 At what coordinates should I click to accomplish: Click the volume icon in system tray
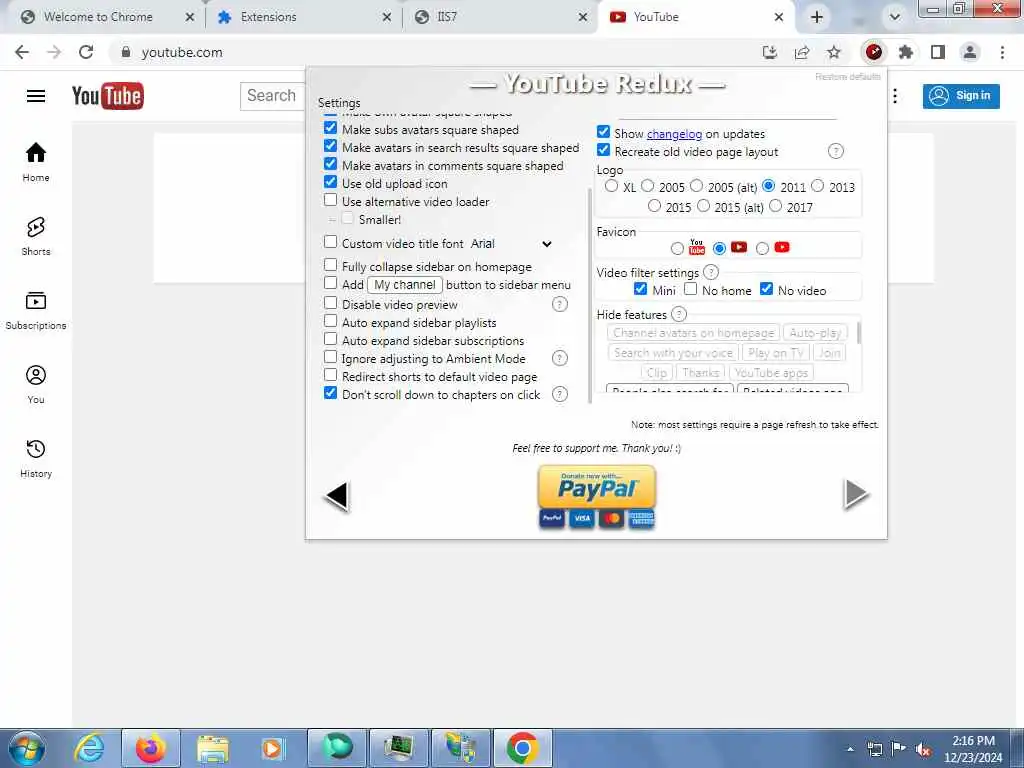point(923,750)
